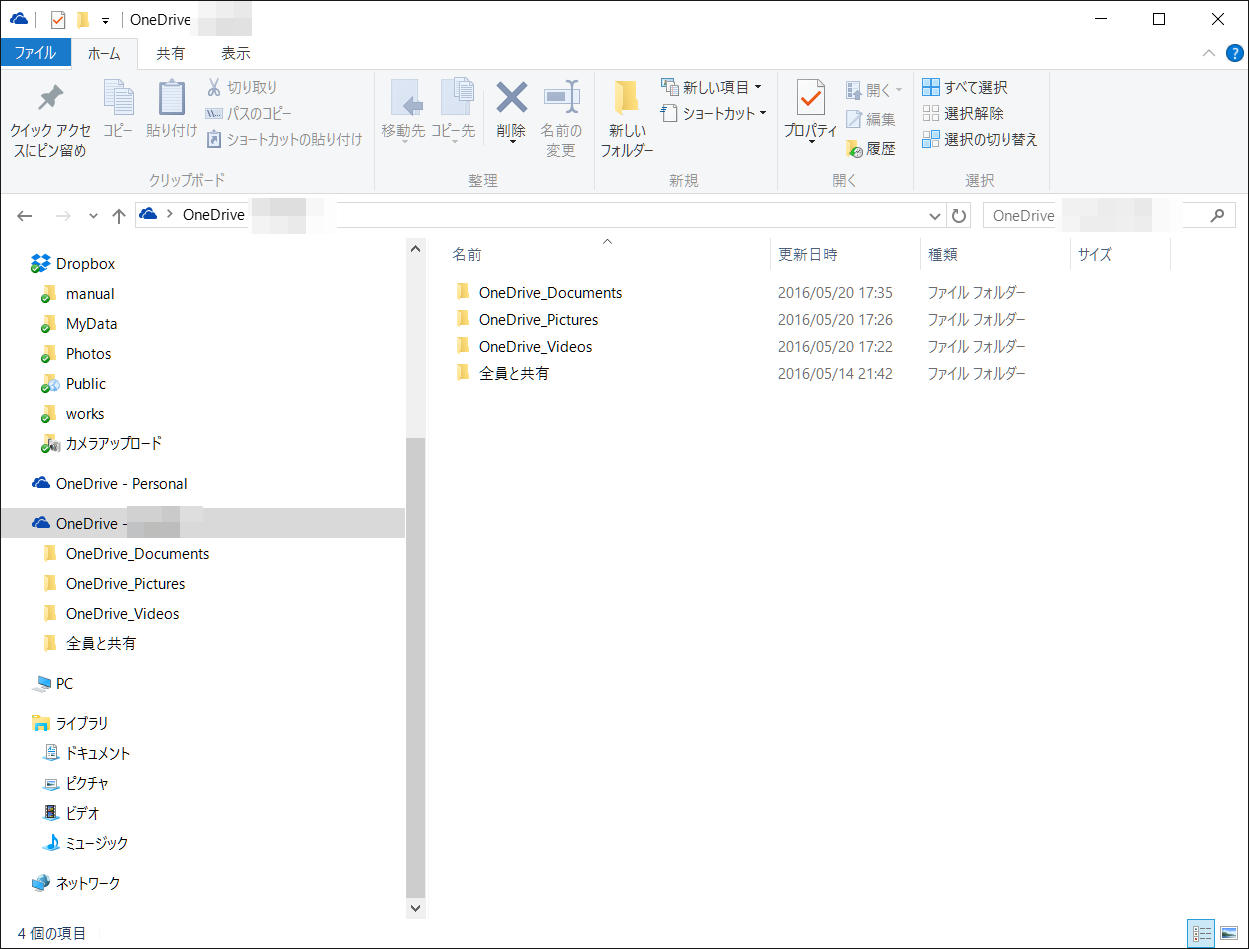Click Invert selection (選択の切り替え)
Viewport: 1249px width, 949px height.
click(980, 140)
